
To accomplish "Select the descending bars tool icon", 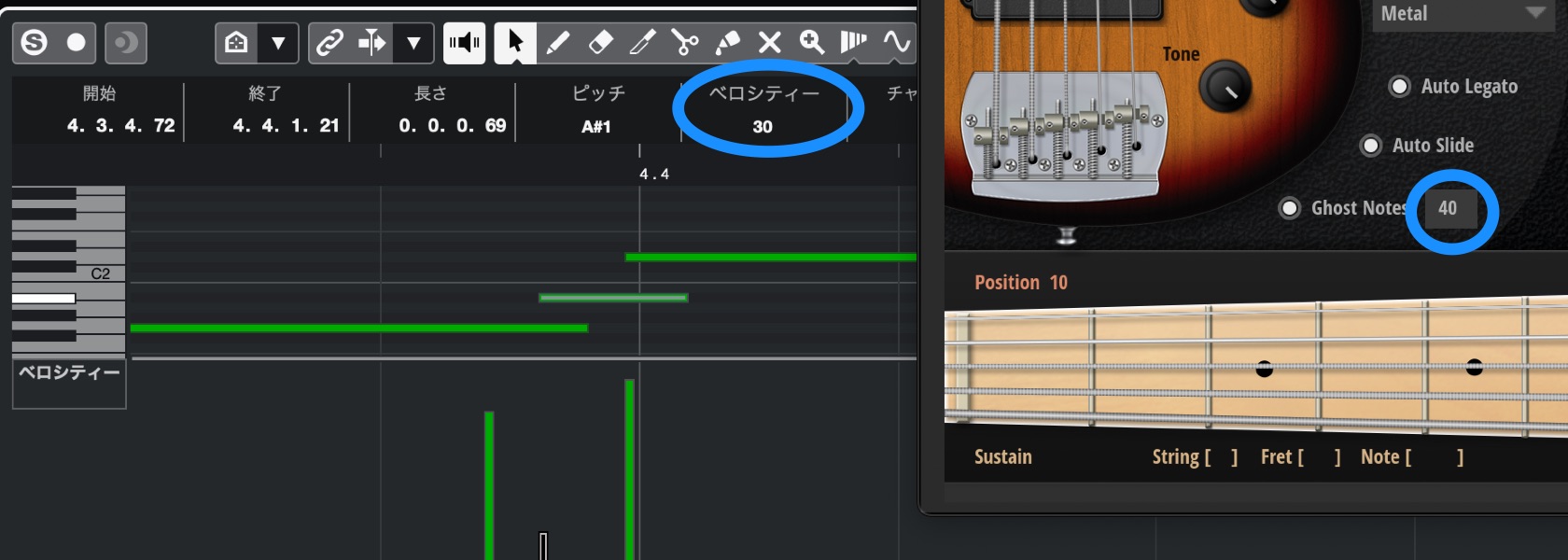I will (853, 43).
